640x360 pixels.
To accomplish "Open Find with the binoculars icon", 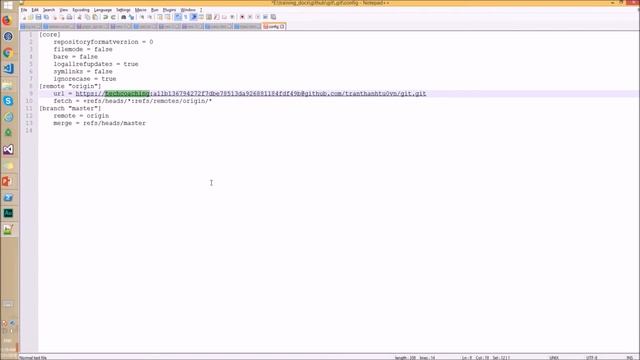I will click(x=123, y=17).
